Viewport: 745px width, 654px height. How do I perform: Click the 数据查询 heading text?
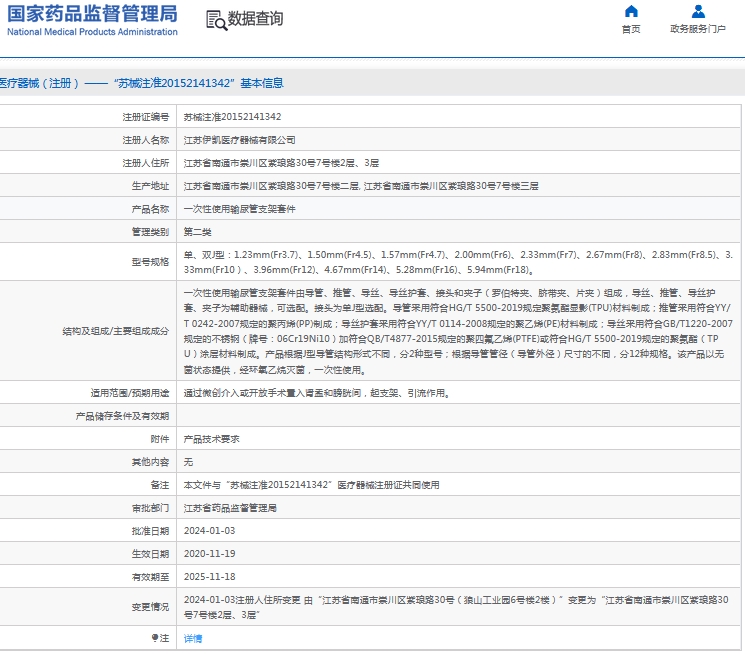255,19
